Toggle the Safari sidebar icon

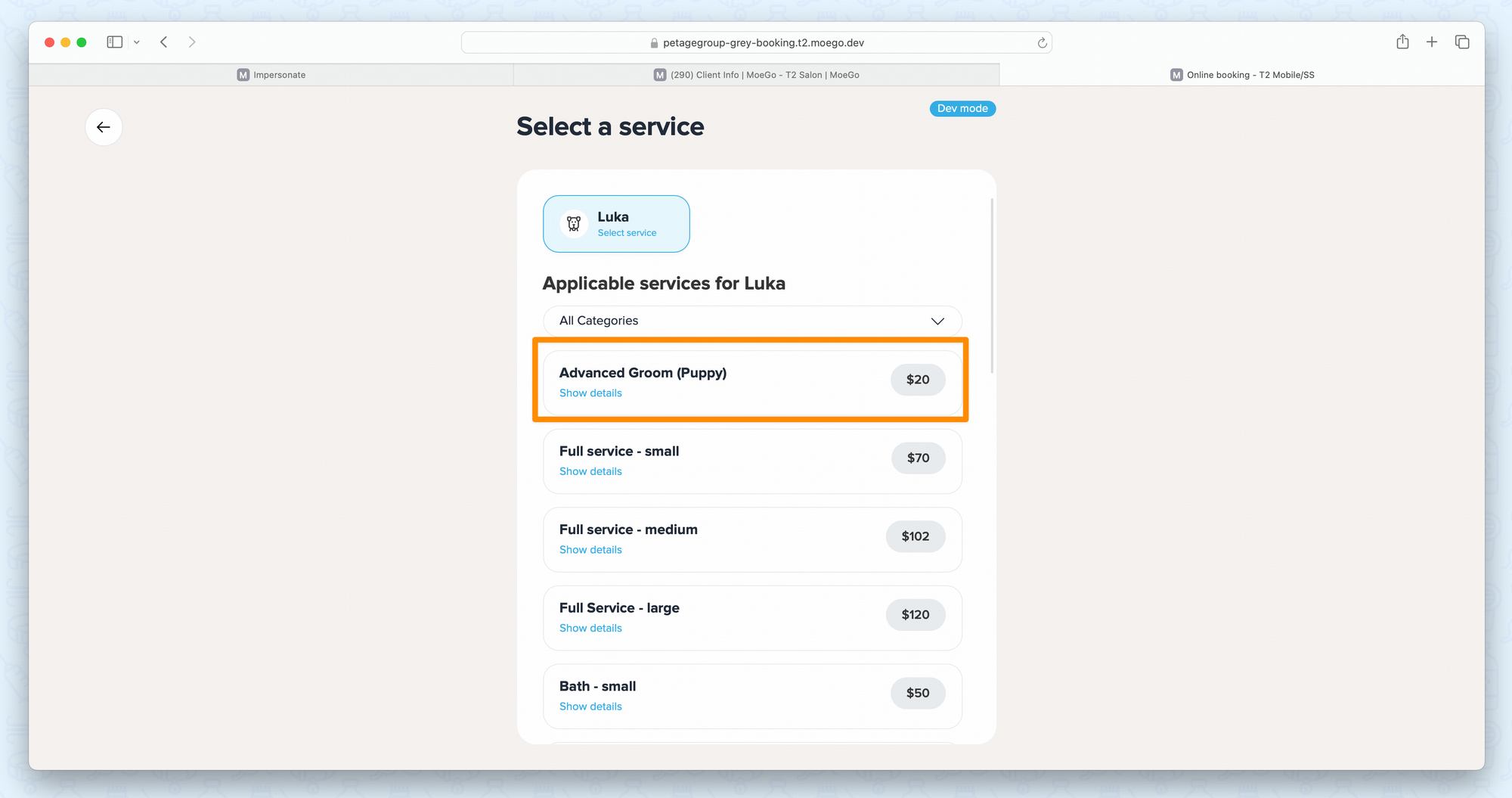tap(115, 42)
